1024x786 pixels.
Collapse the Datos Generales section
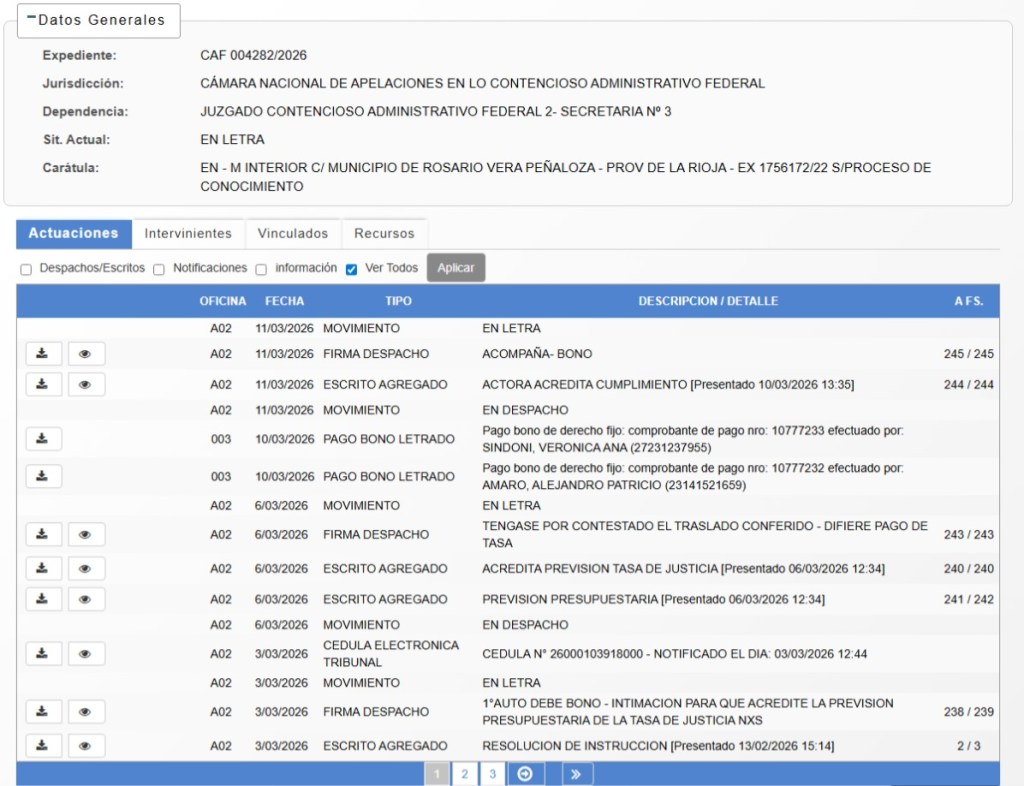[x=98, y=20]
